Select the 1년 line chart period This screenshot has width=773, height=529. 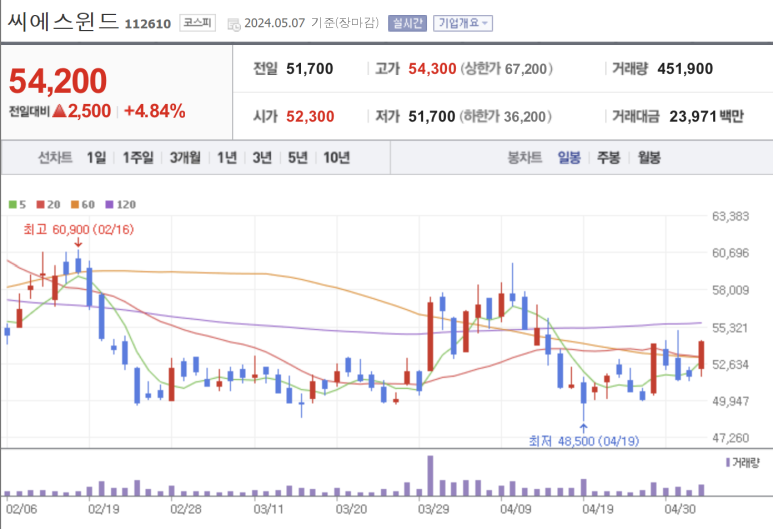227,158
